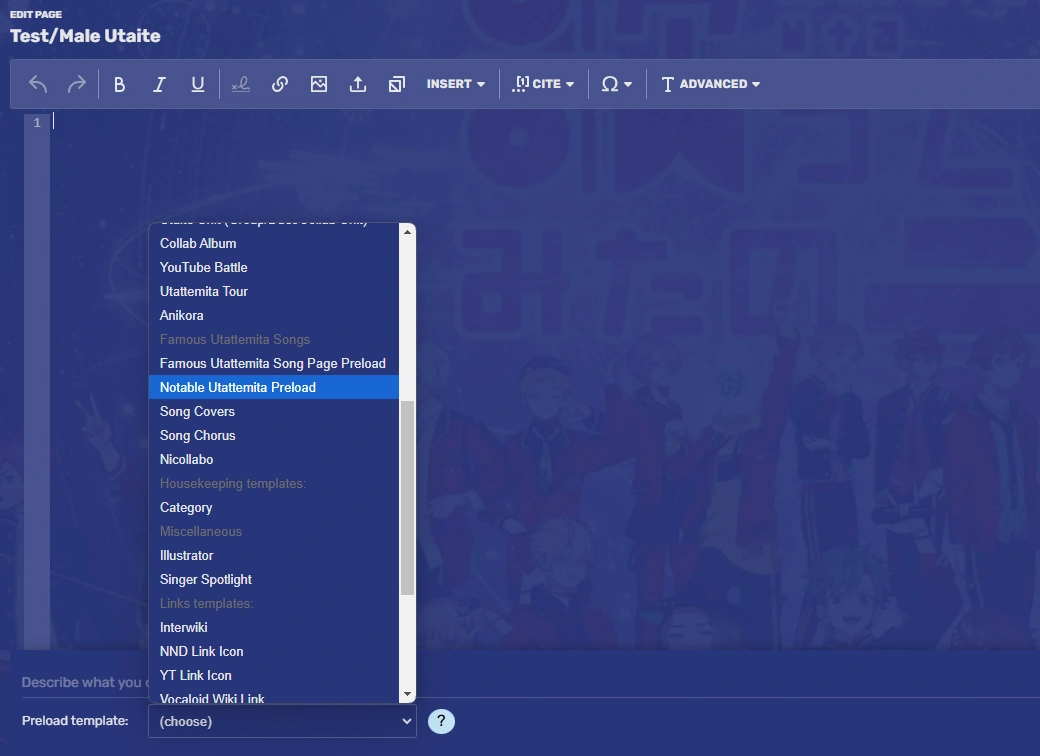
Task: Select Collab Album preload option
Action: point(274,243)
